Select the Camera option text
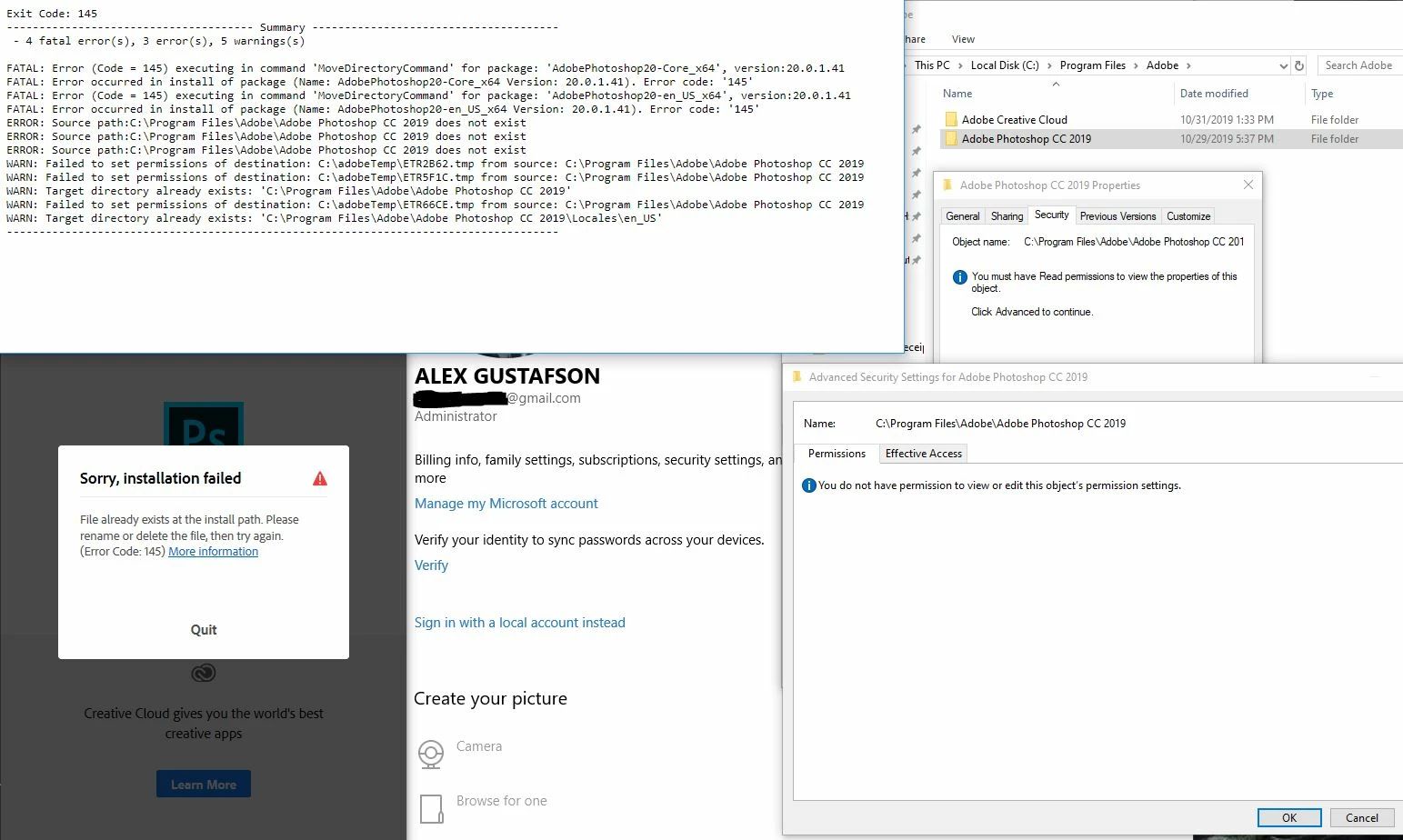This screenshot has width=1403, height=840. (x=479, y=746)
